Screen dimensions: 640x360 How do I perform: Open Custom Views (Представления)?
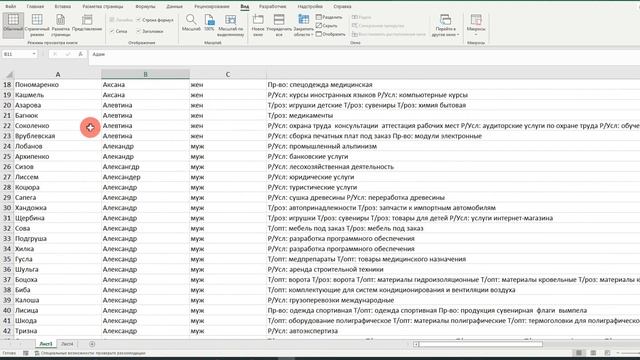(87, 24)
